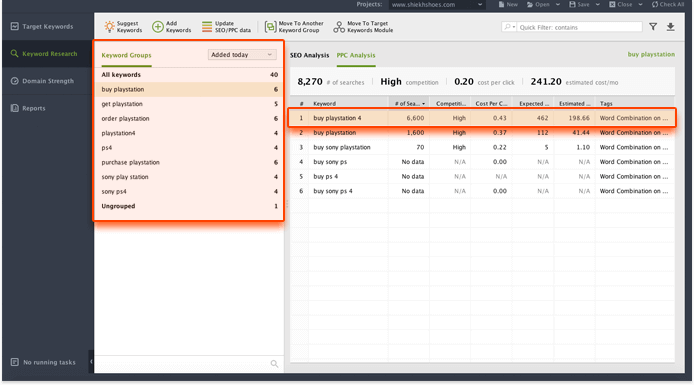Click the Check All button
The image size is (694, 385).
pos(667,4)
